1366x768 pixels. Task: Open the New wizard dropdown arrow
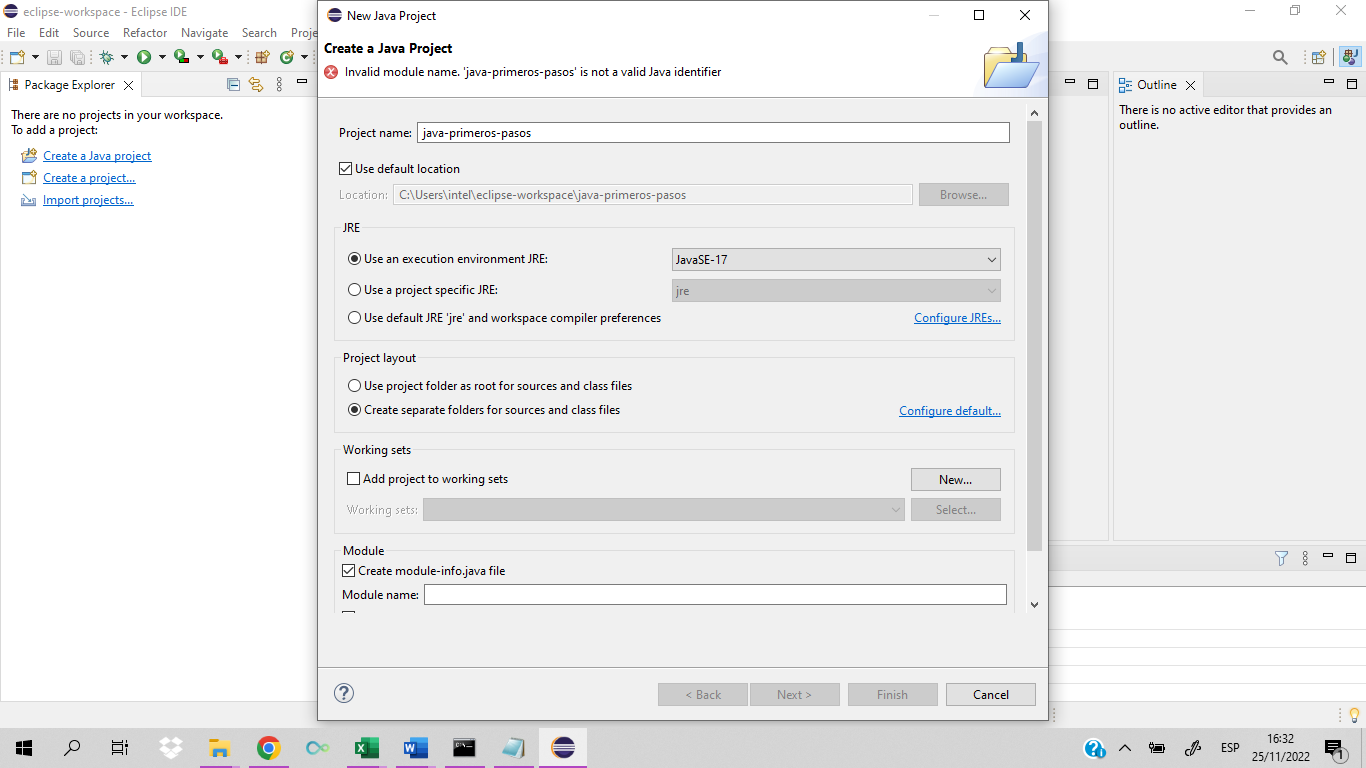click(35, 57)
